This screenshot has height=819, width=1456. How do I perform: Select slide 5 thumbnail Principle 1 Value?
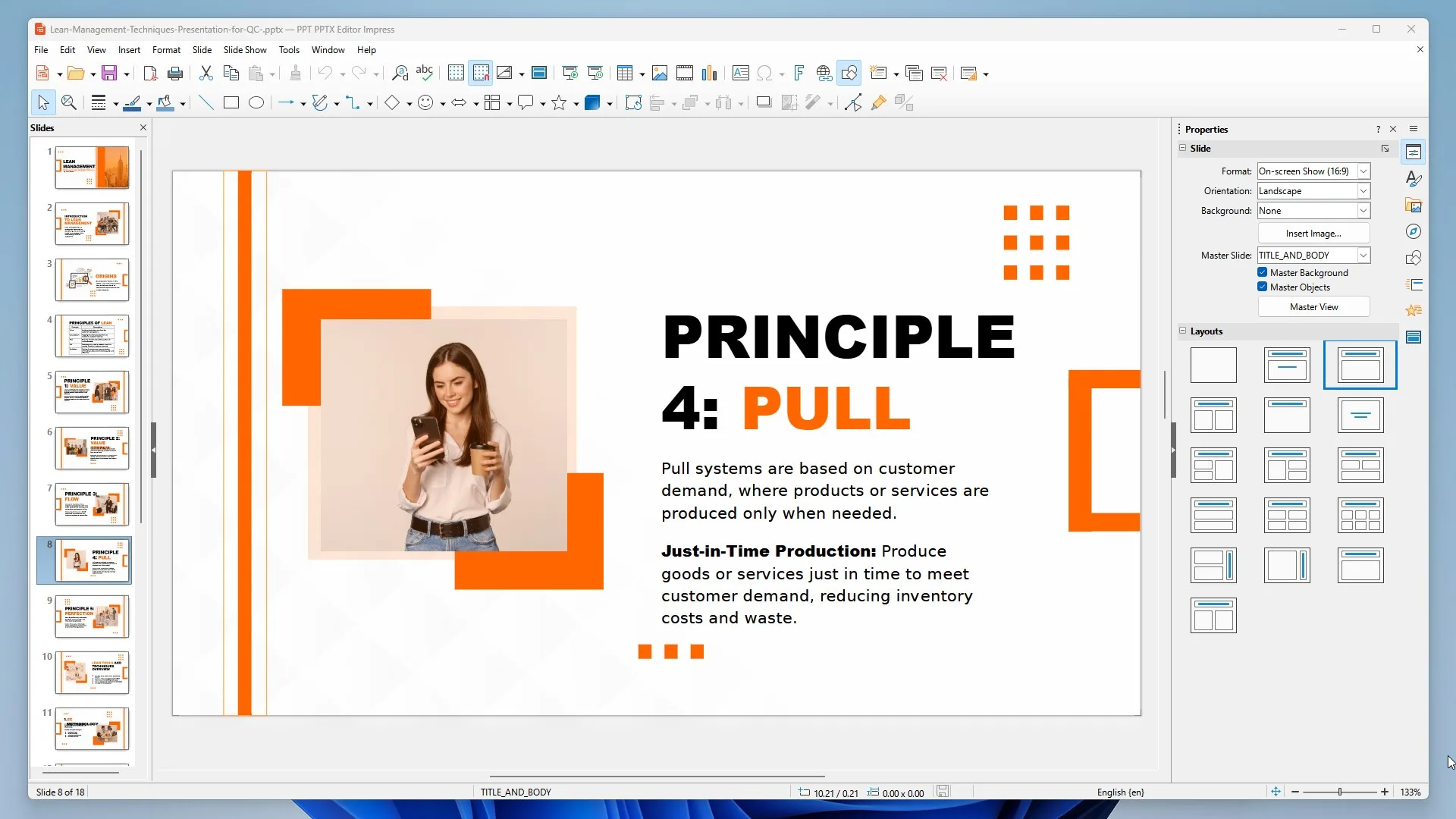pyautogui.click(x=92, y=392)
